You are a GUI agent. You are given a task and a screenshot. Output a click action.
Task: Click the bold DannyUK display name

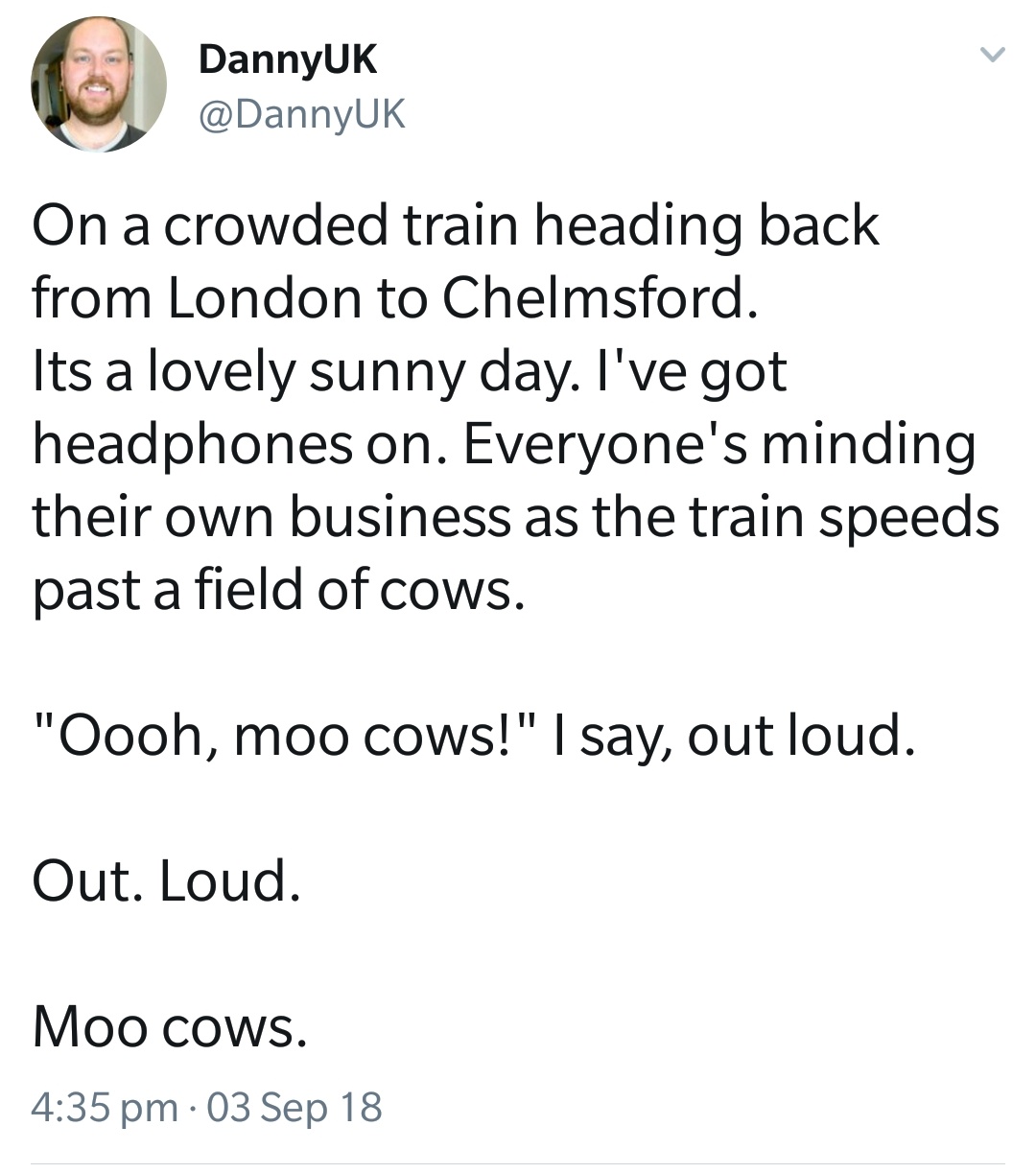point(288,60)
